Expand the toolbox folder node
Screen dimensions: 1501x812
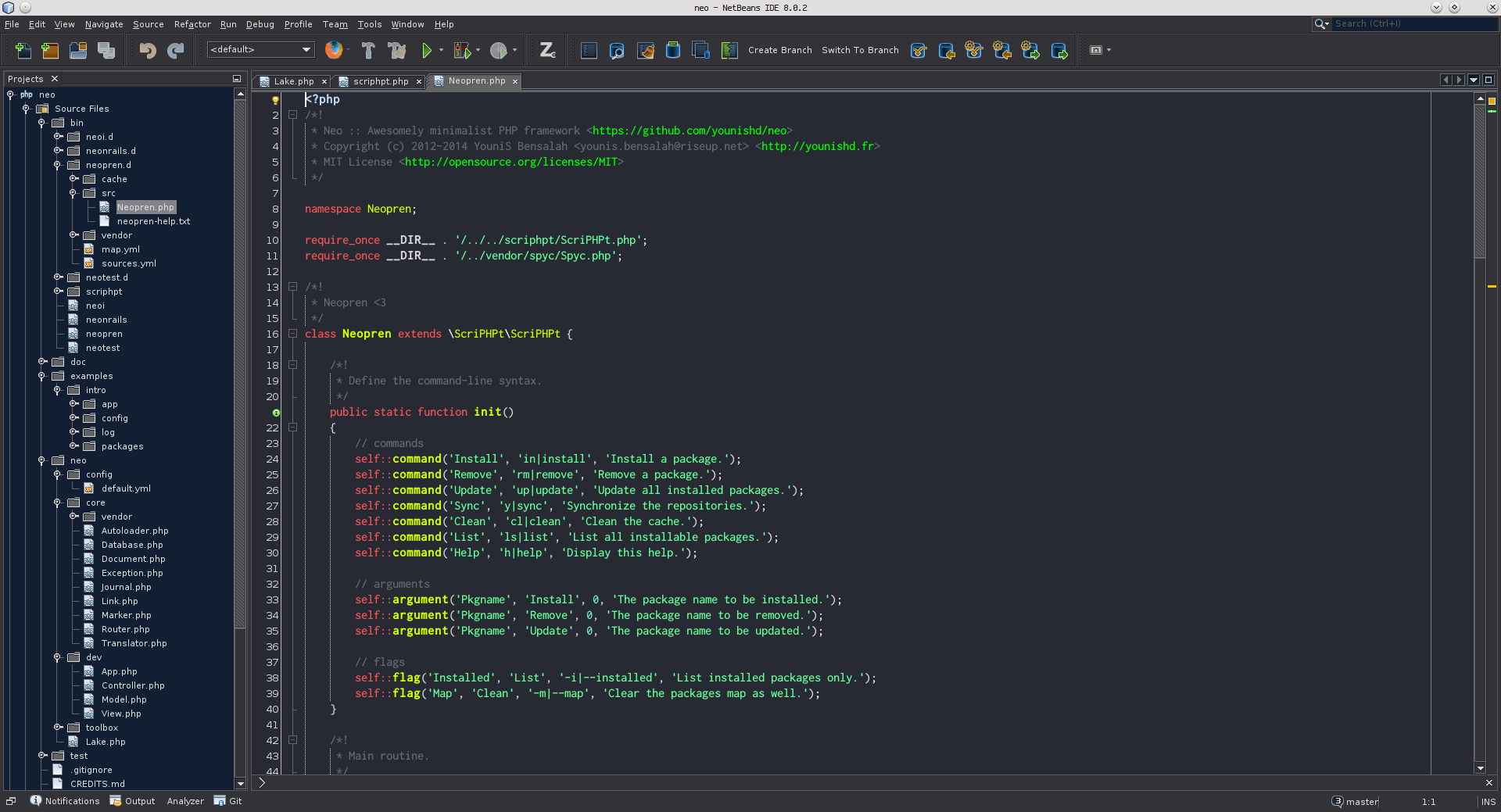coord(58,727)
